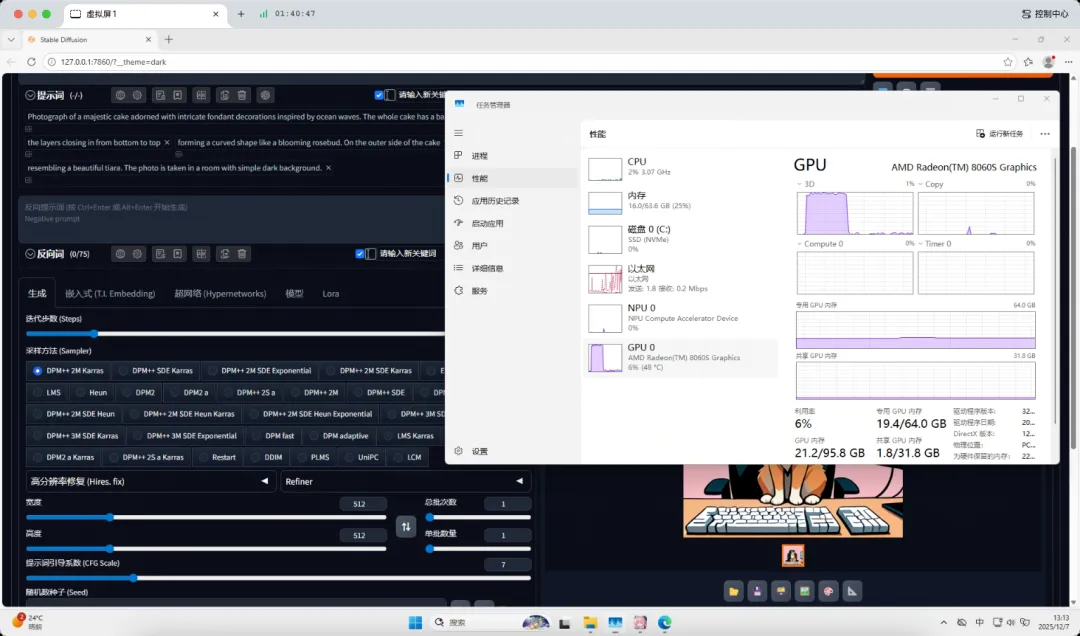
Task: Click the browser page refresh icon
Action: pyautogui.click(x=31, y=61)
